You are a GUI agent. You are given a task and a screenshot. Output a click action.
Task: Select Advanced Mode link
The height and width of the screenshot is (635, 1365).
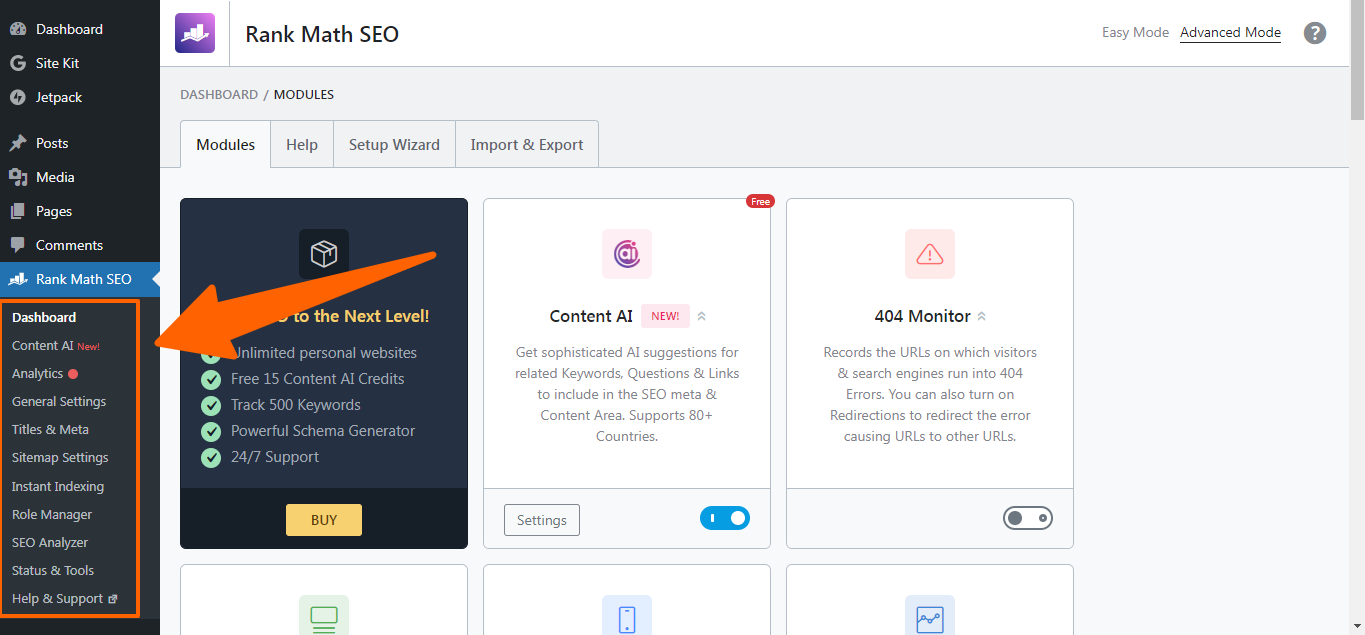(x=1230, y=33)
